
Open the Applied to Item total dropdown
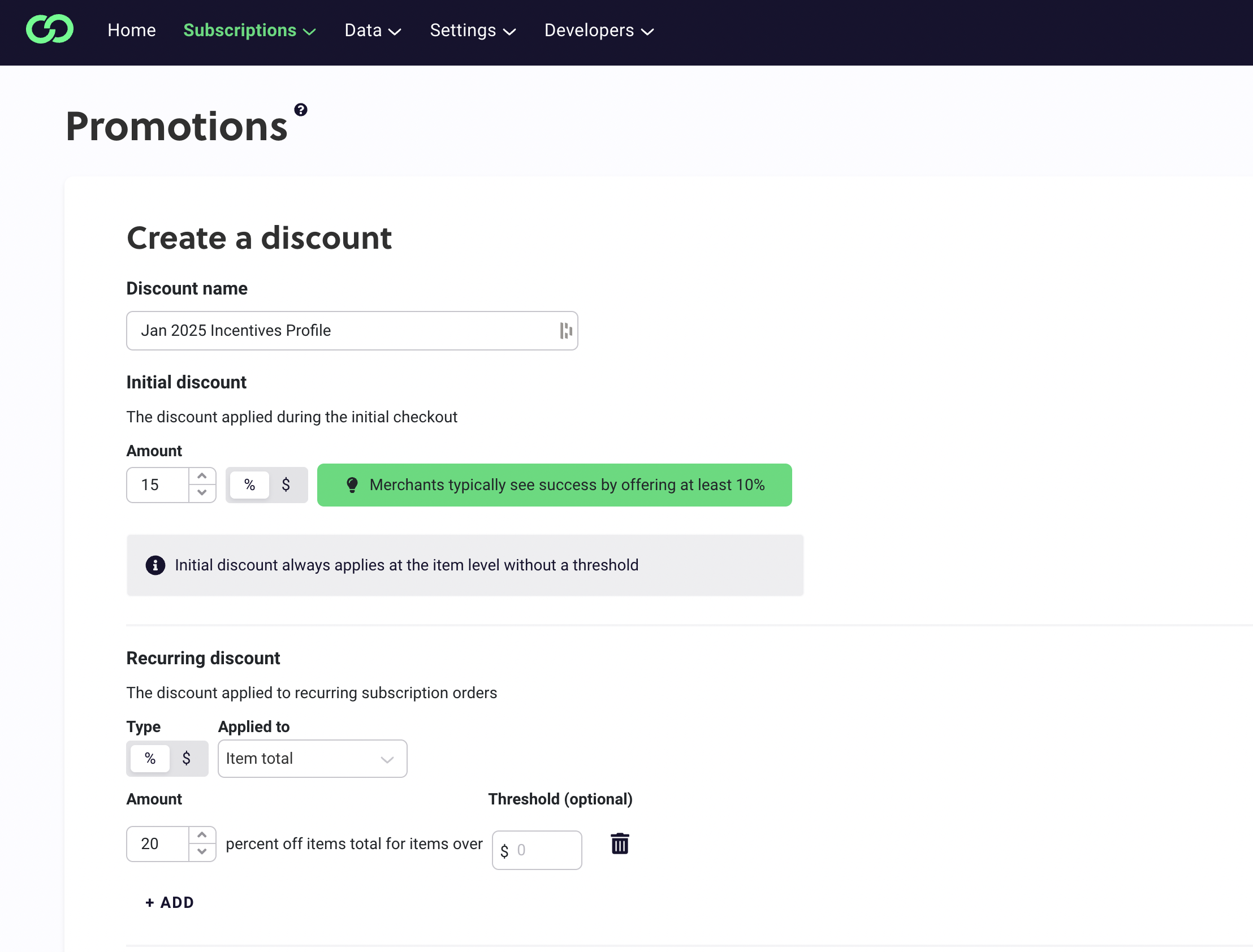point(312,759)
